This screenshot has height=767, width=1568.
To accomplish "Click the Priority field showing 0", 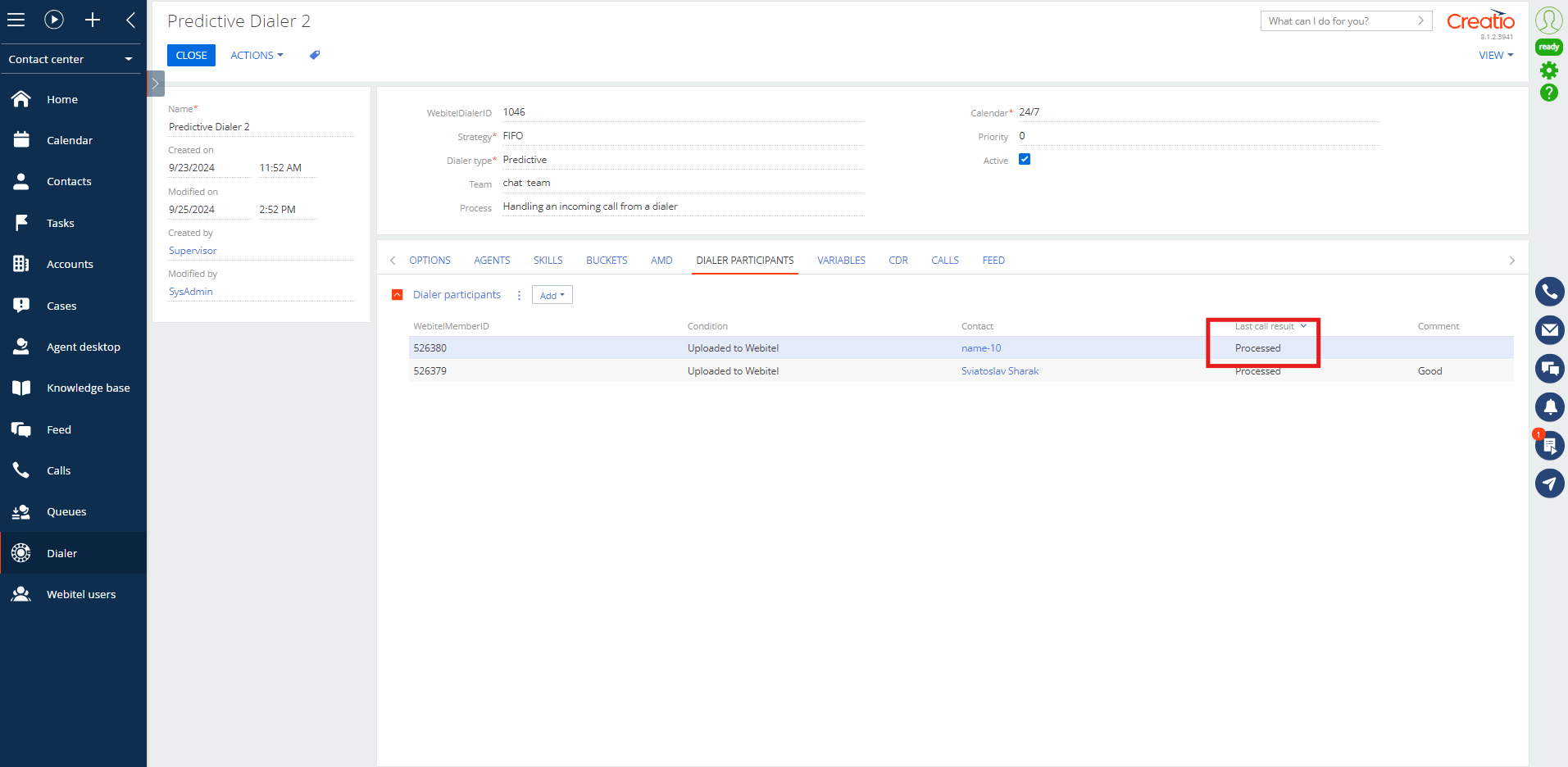I will coord(1199,136).
